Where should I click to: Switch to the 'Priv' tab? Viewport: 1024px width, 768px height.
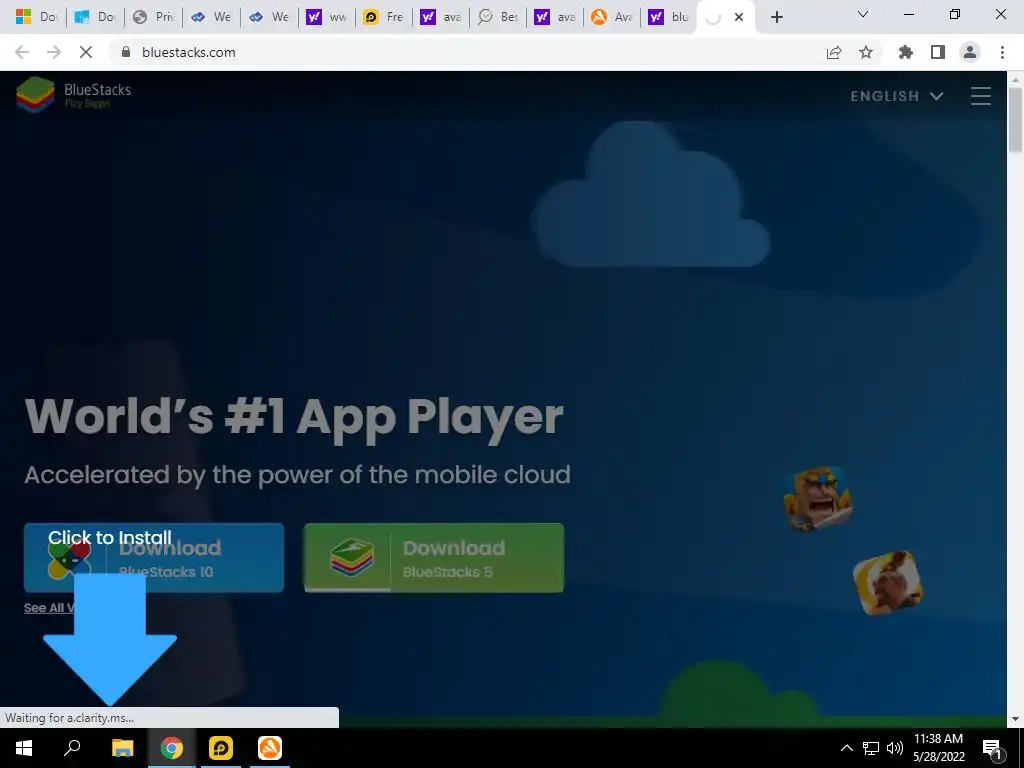[153, 17]
